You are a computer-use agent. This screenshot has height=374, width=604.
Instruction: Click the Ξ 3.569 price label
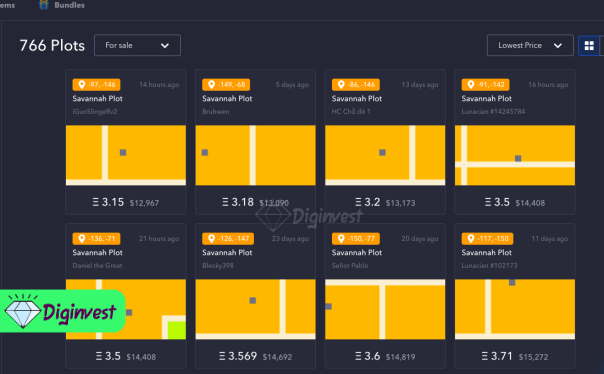point(238,356)
